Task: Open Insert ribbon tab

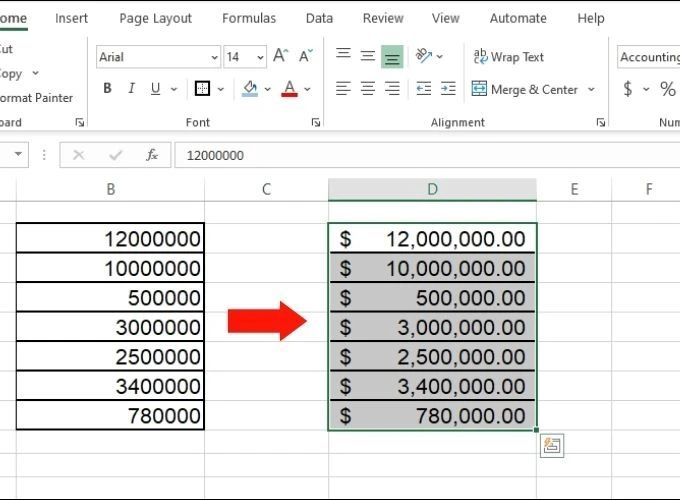Action: click(71, 18)
